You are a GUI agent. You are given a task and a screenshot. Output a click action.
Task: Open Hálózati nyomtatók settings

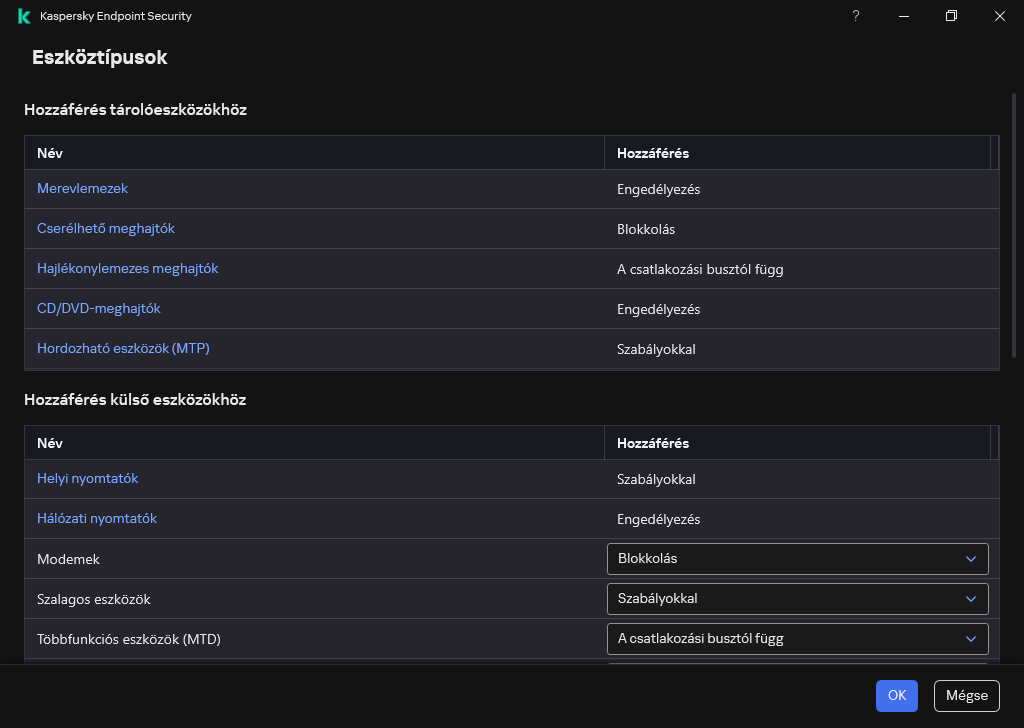coord(96,518)
